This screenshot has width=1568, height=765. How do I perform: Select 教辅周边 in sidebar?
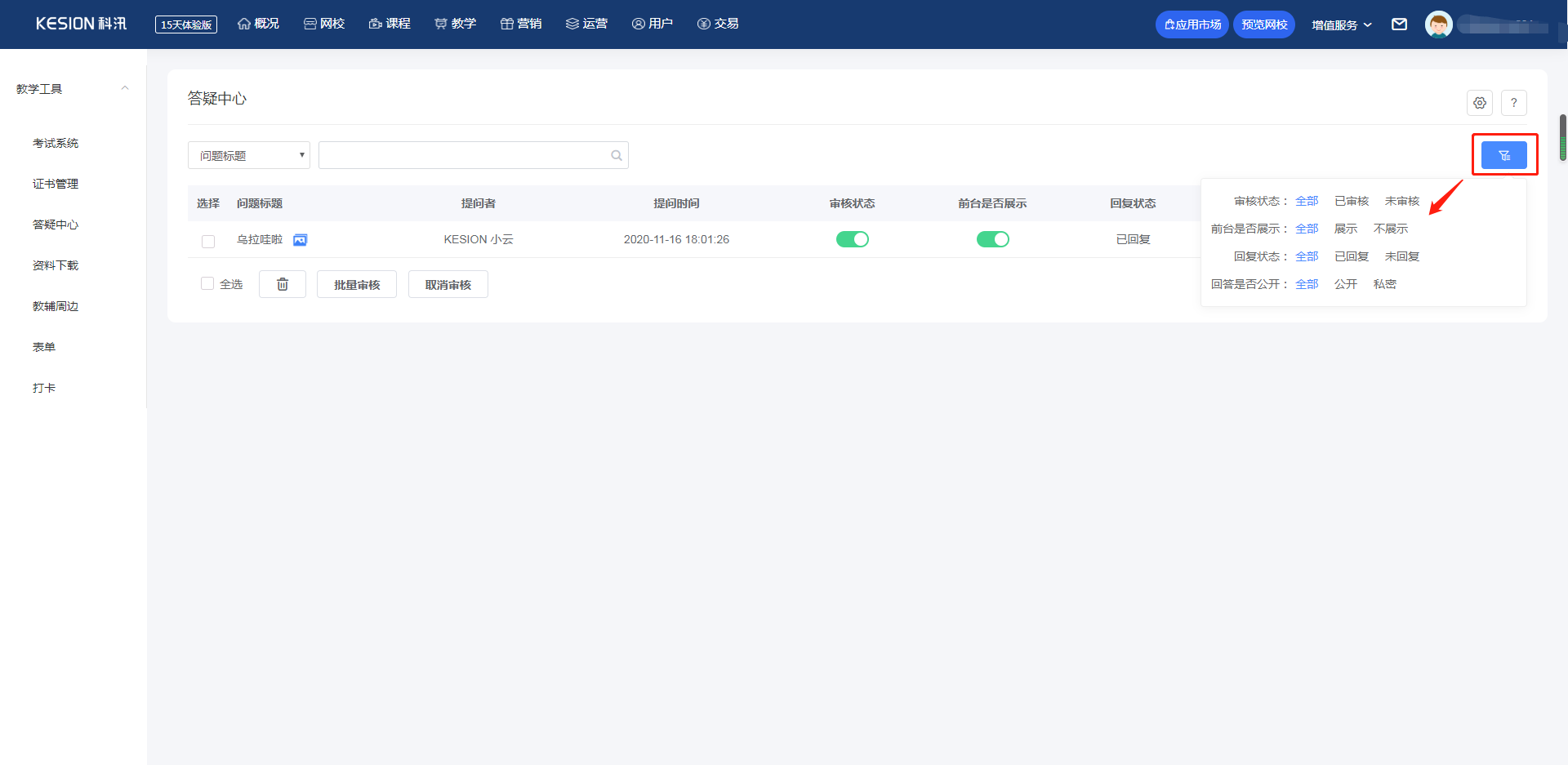click(x=56, y=306)
